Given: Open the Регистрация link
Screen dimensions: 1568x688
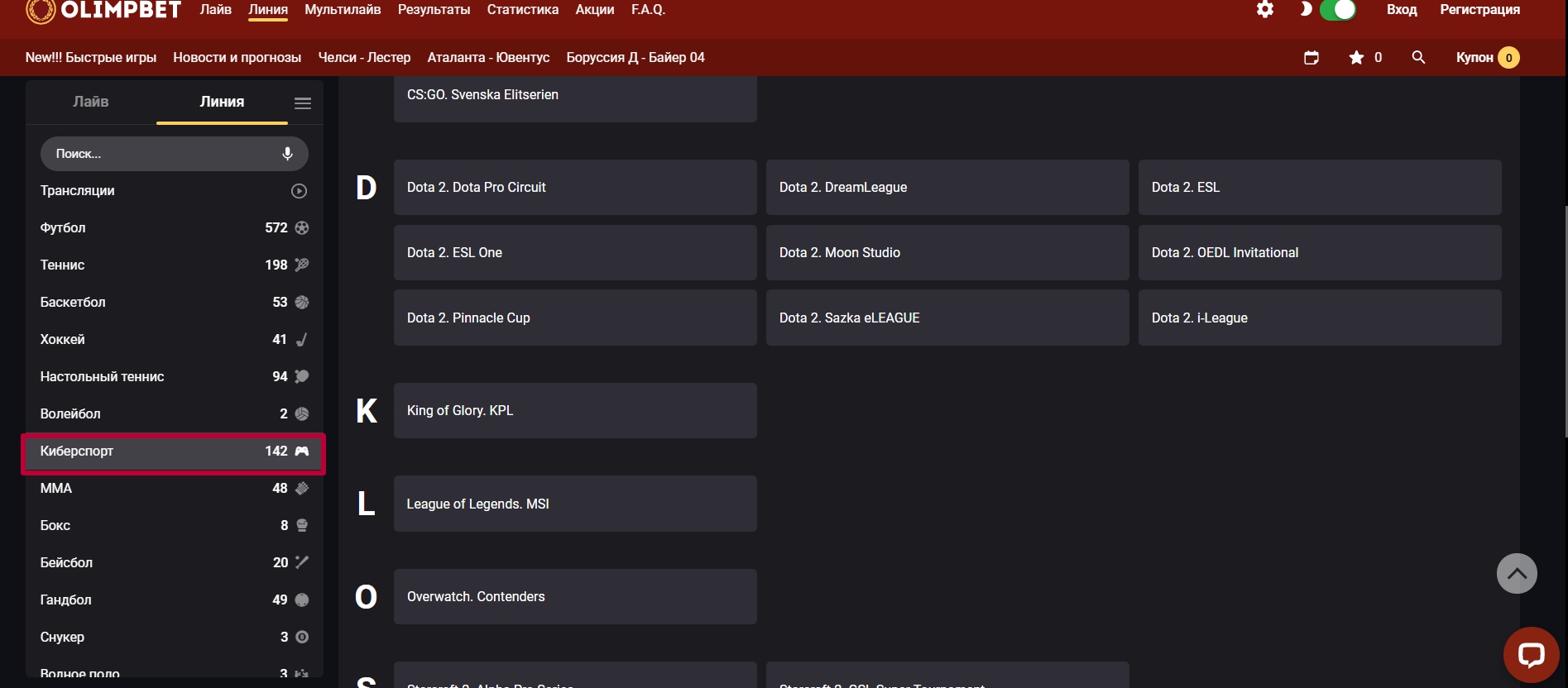Looking at the screenshot, I should (x=1479, y=10).
